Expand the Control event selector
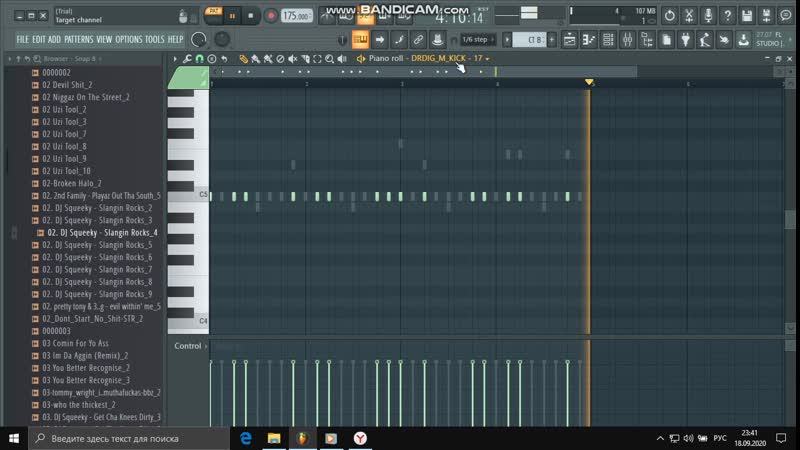The height and width of the screenshot is (450, 800). coord(191,346)
